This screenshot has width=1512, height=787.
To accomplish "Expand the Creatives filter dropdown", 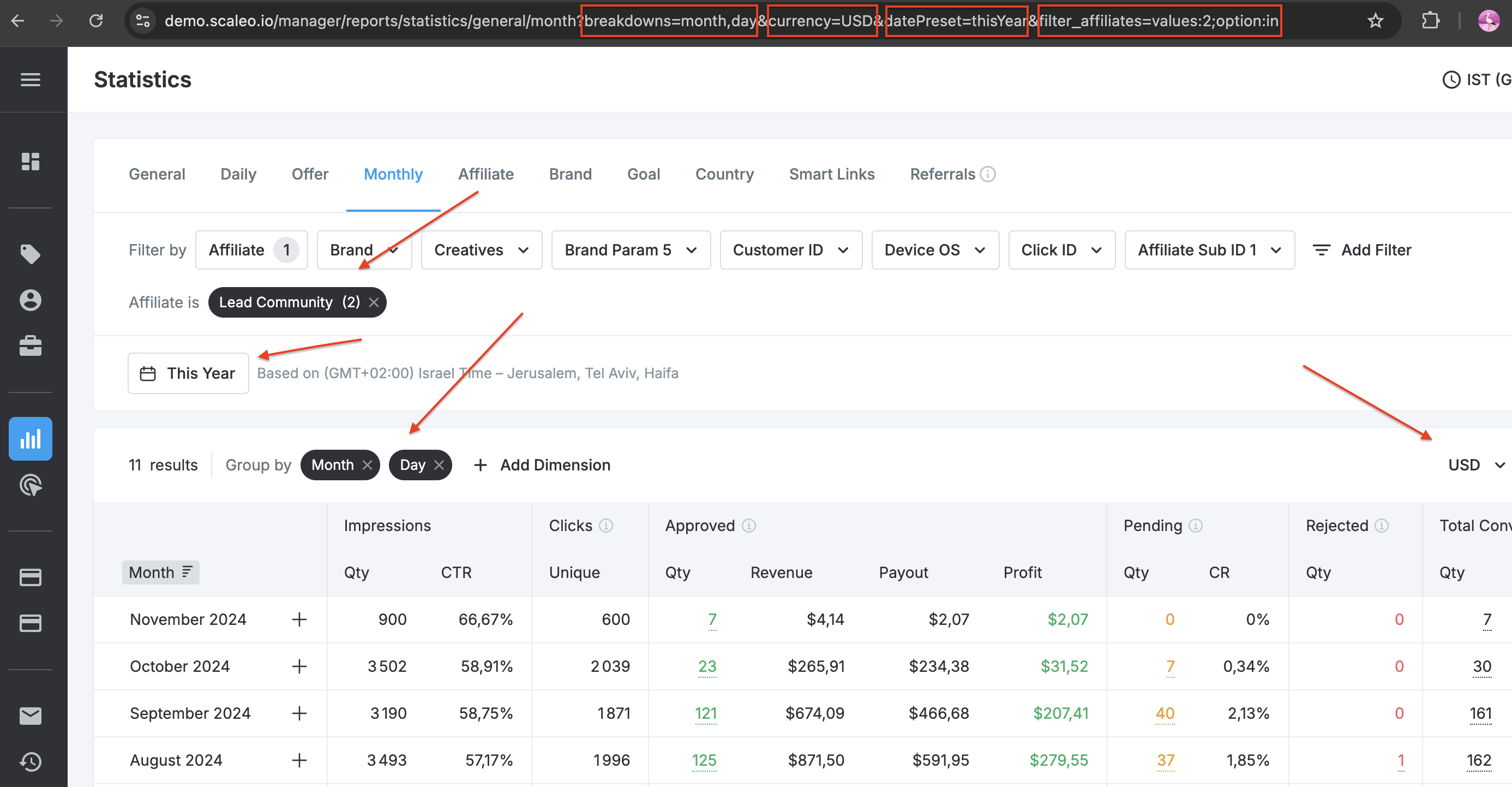I will click(x=481, y=250).
